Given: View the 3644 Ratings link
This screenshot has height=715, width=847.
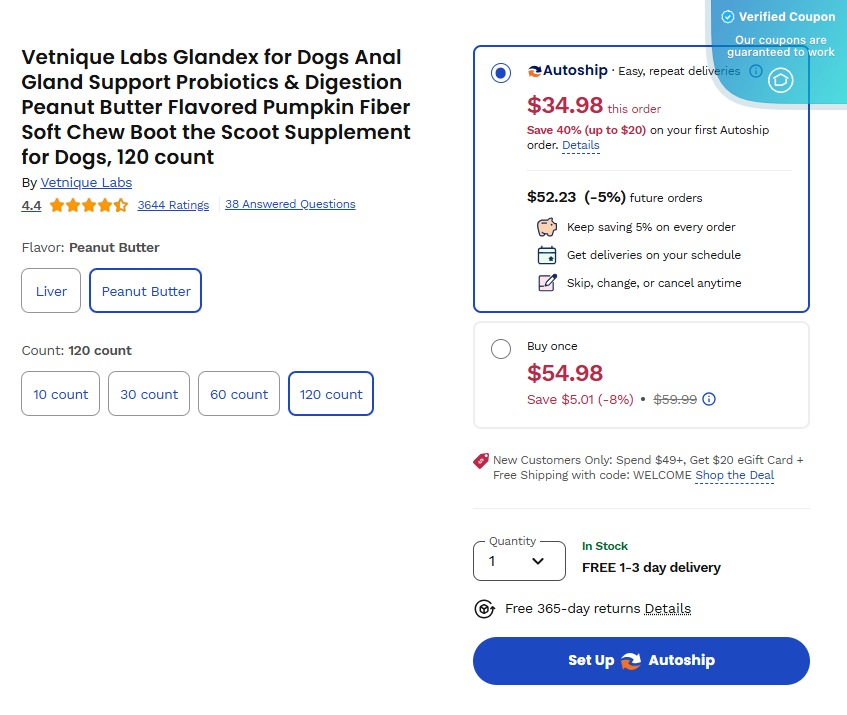Looking at the screenshot, I should coord(173,204).
